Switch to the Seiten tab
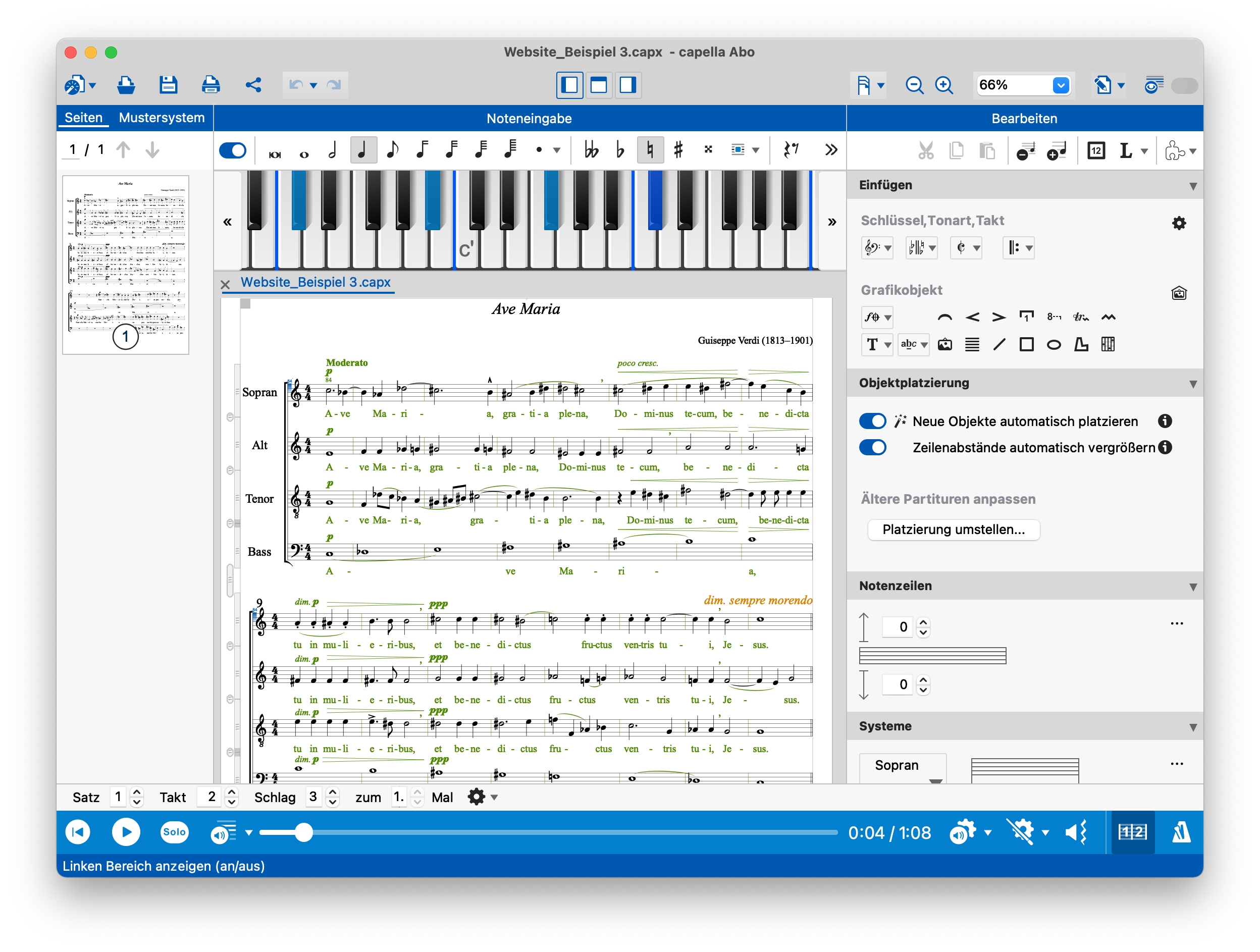The width and height of the screenshot is (1260, 952). click(x=83, y=118)
